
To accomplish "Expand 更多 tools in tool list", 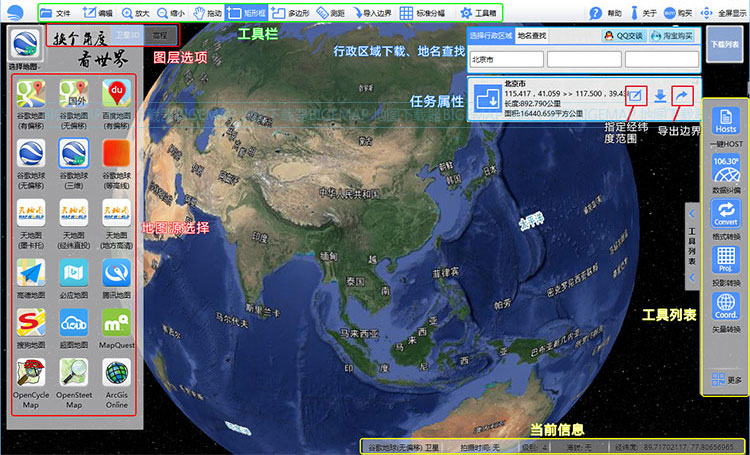I will pyautogui.click(x=727, y=380).
